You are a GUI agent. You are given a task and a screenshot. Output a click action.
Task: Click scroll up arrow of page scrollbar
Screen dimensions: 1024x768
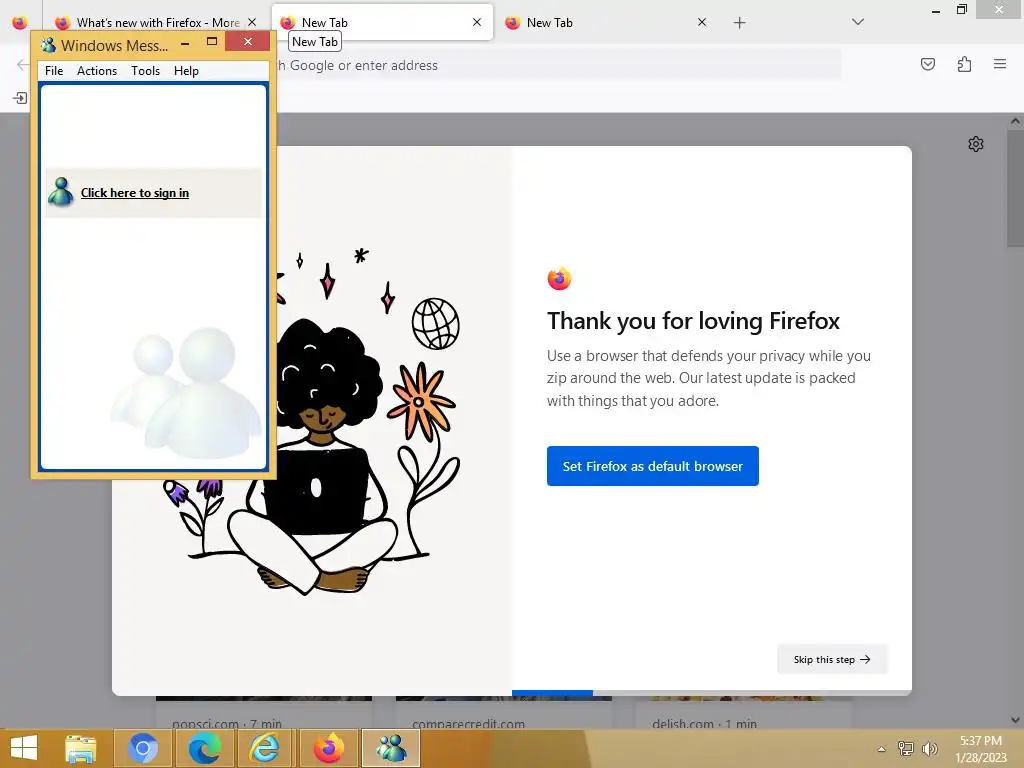coord(1016,121)
